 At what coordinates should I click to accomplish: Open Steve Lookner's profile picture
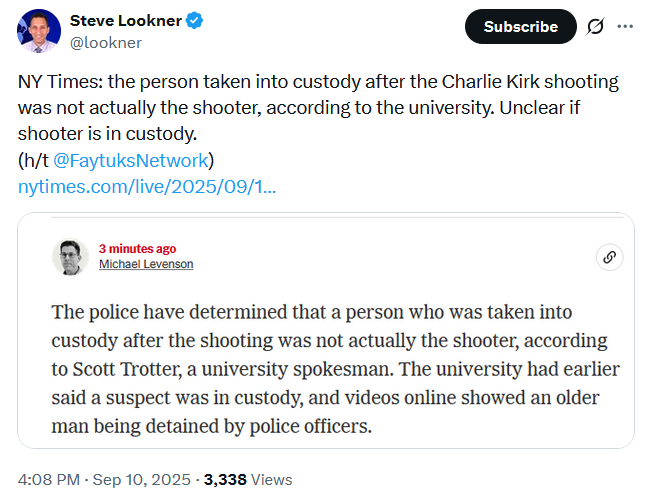point(39,31)
